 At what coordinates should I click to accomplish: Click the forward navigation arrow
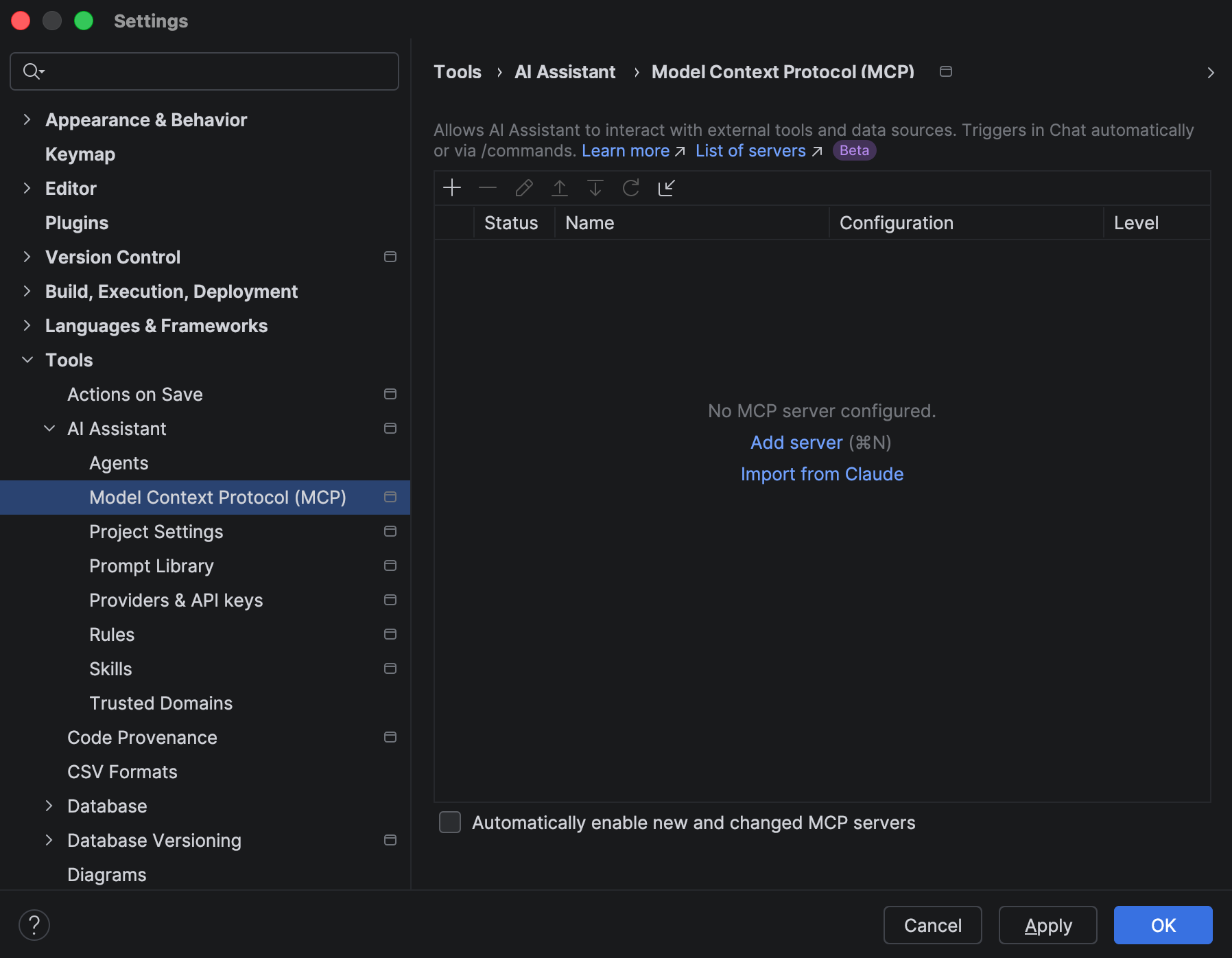(x=1211, y=72)
